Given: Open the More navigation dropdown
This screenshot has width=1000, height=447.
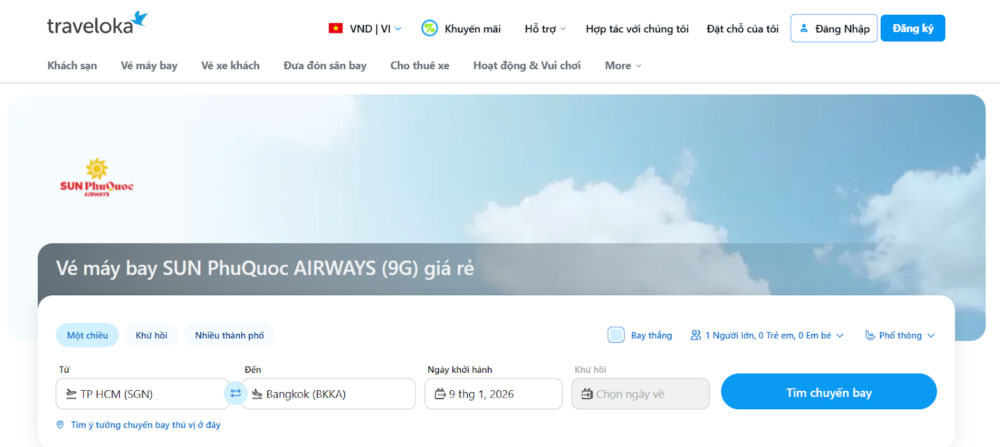Looking at the screenshot, I should click(623, 66).
